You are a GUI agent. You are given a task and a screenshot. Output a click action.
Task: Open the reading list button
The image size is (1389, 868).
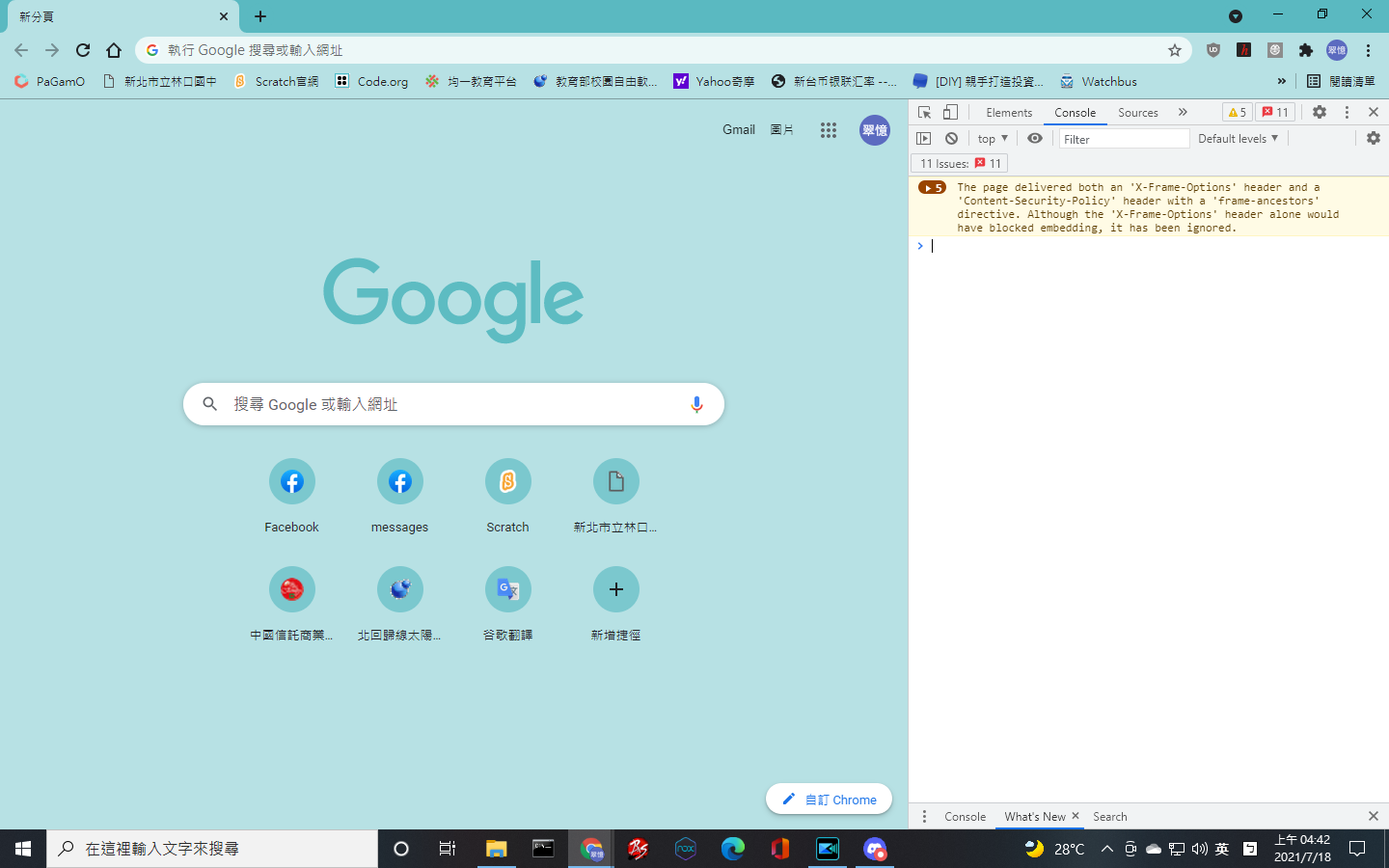tap(1341, 81)
